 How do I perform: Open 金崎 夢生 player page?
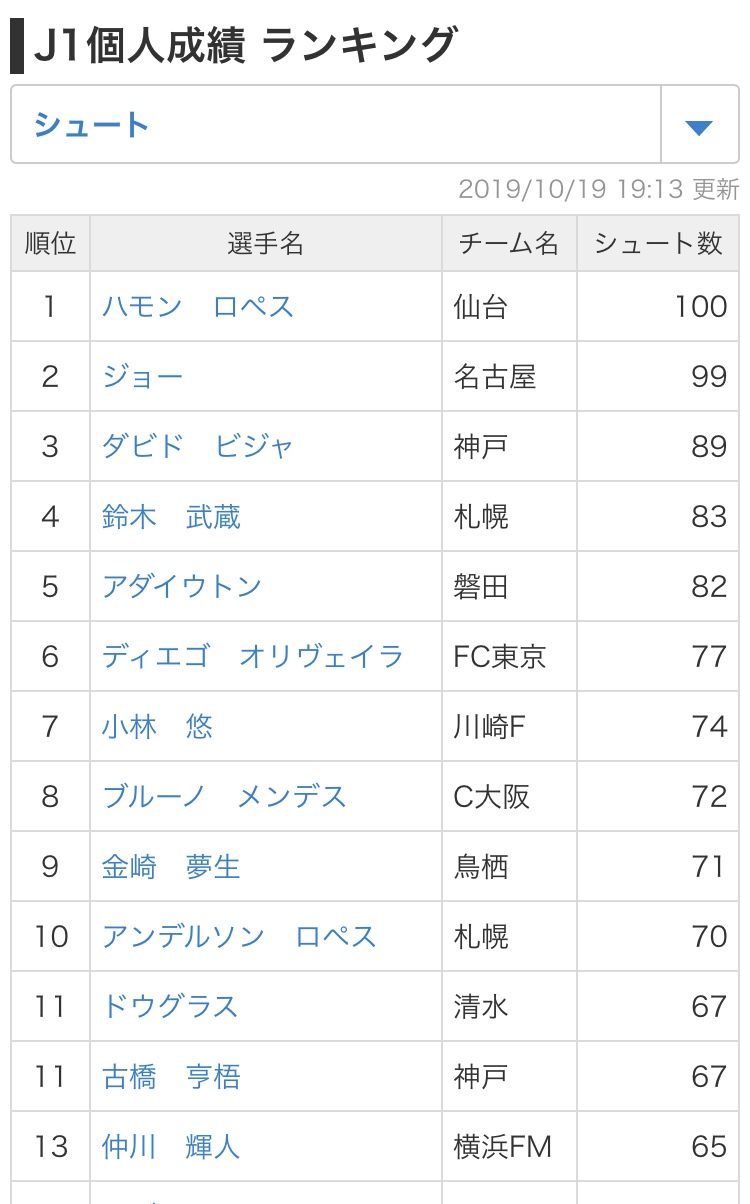[171, 866]
